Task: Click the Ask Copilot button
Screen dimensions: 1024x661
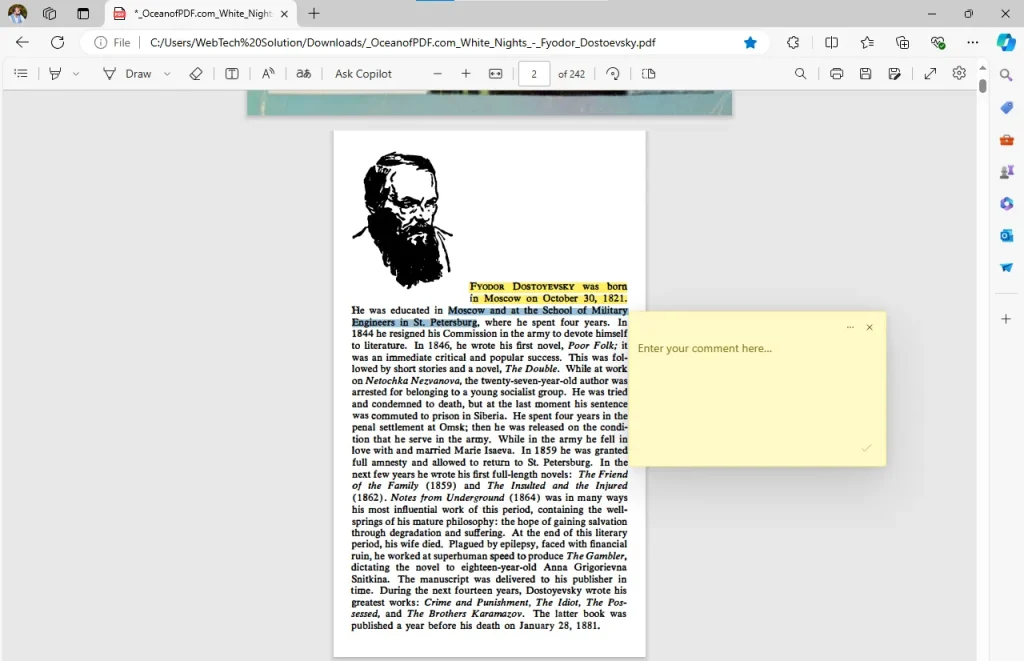Action: [363, 74]
